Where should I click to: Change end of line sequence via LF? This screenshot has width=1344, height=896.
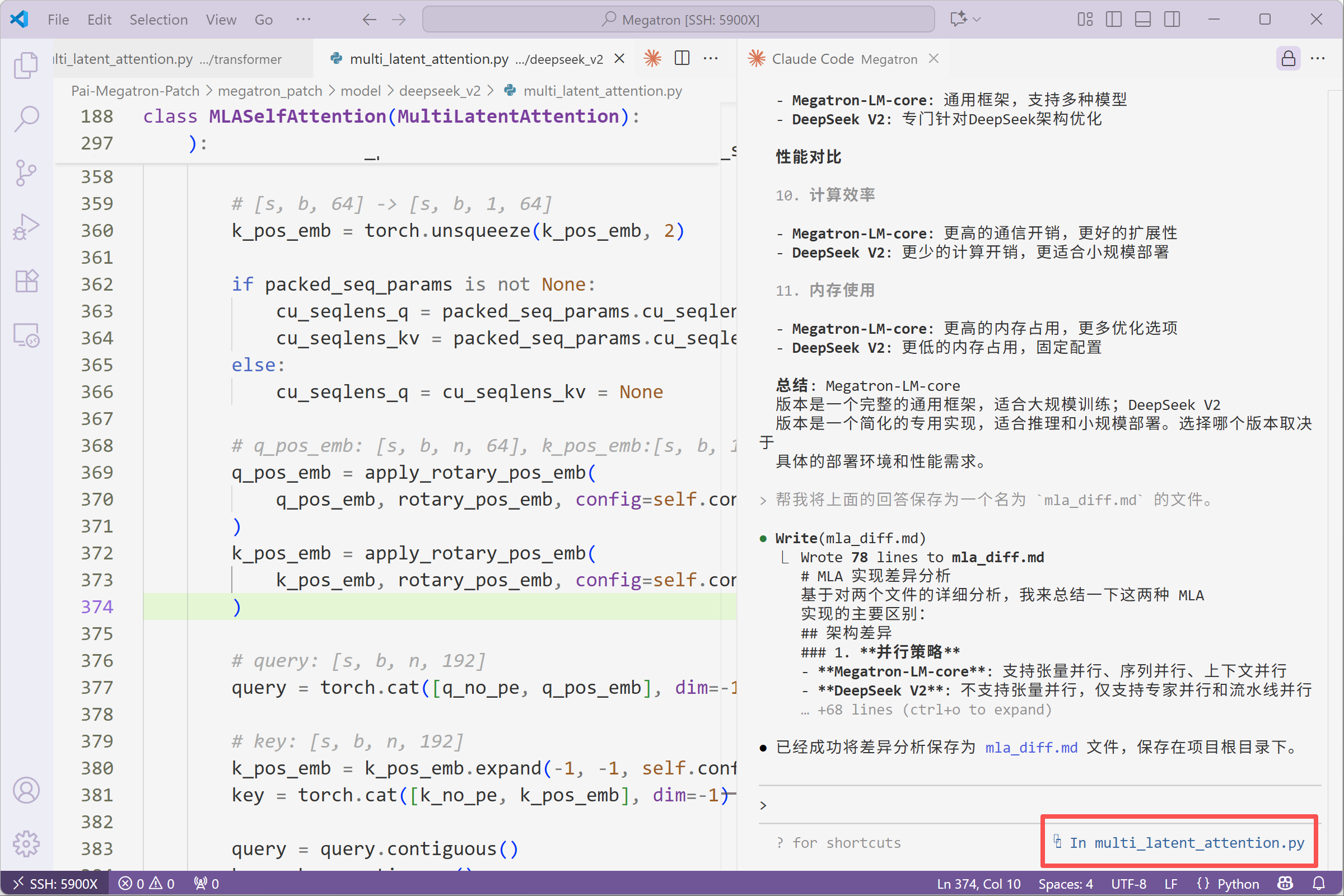[x=1170, y=884]
